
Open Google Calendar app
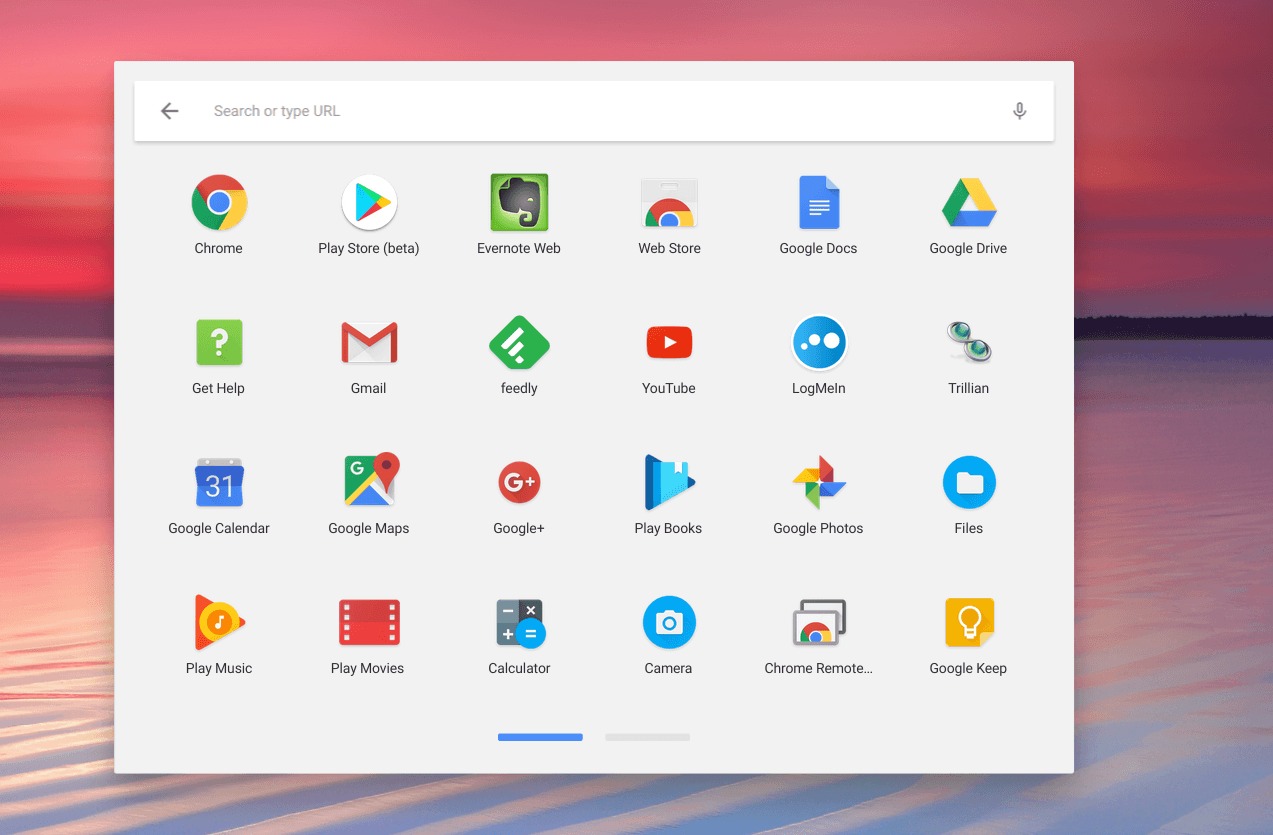coord(219,483)
